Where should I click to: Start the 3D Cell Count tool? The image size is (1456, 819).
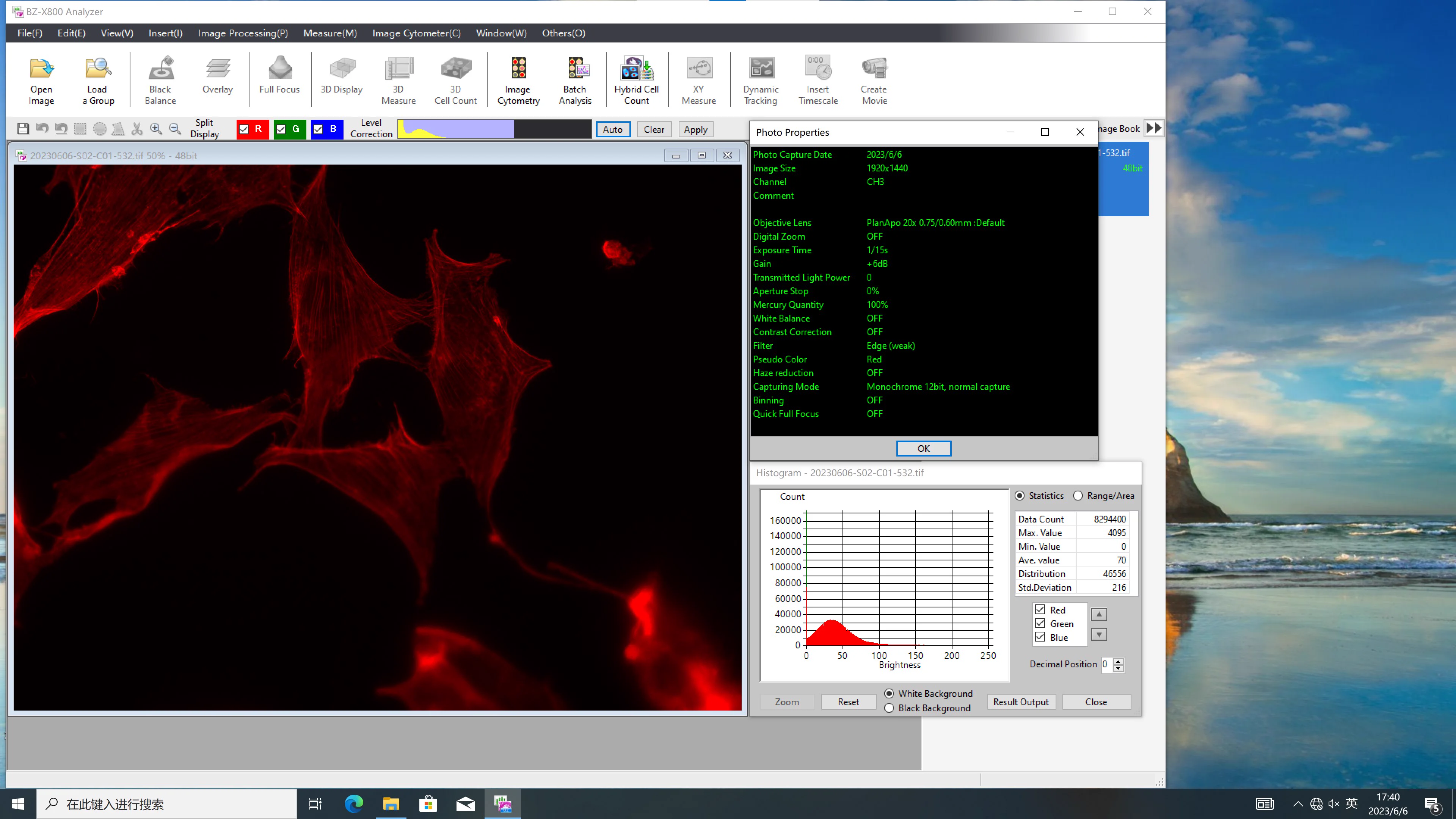click(x=455, y=81)
